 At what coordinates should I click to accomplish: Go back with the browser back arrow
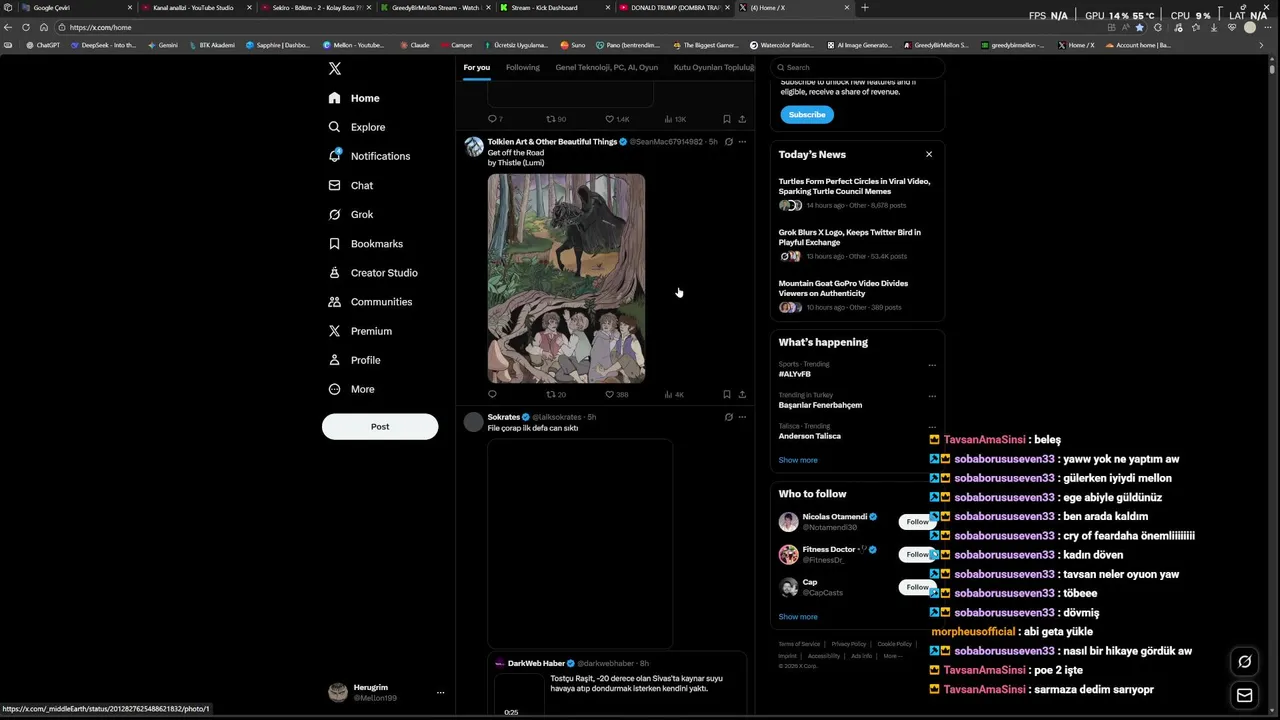pyautogui.click(x=9, y=27)
